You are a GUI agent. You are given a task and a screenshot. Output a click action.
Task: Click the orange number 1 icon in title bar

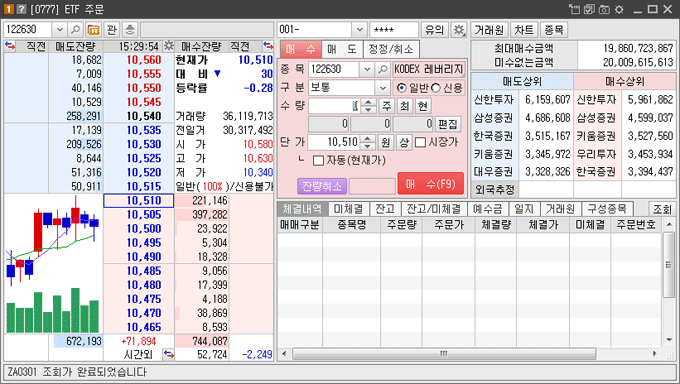coord(9,9)
